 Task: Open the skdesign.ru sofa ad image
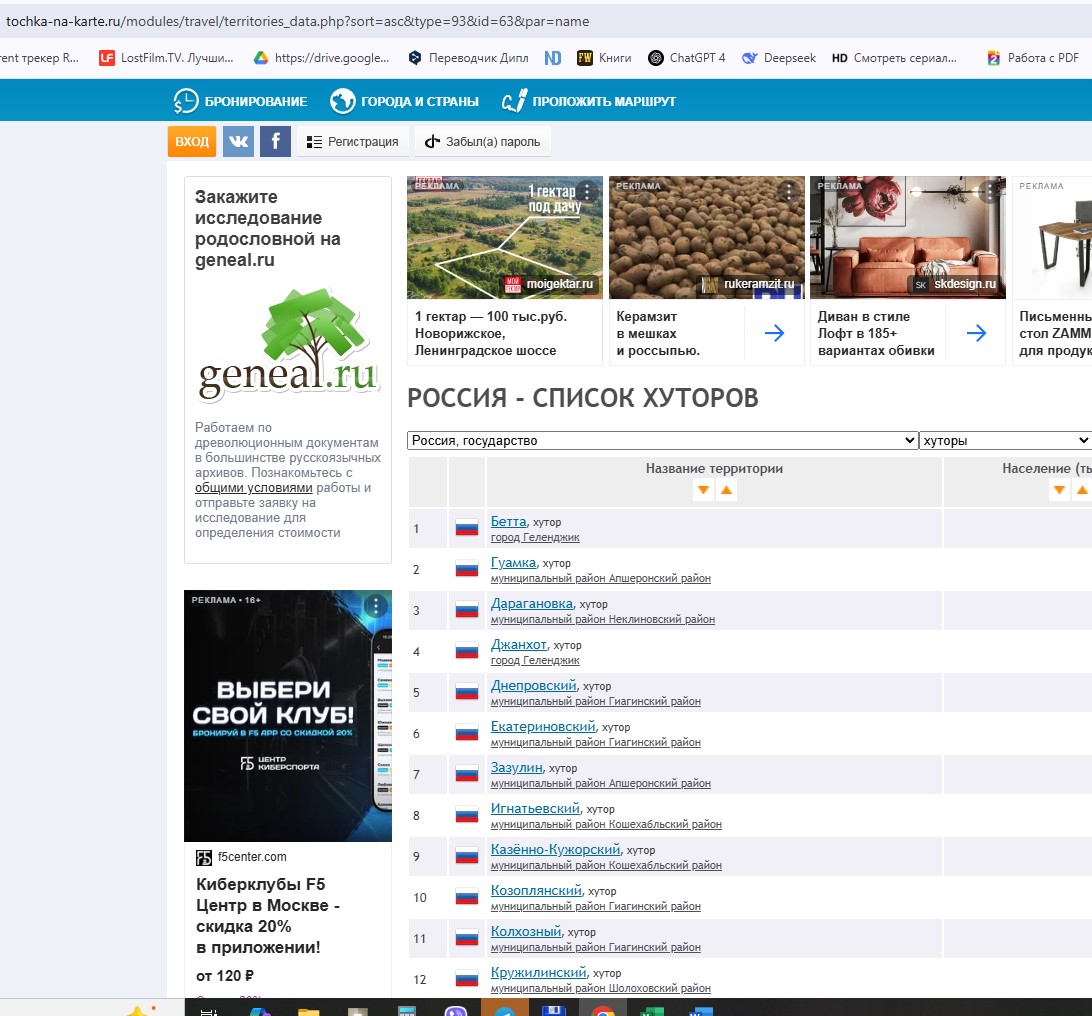[908, 237]
